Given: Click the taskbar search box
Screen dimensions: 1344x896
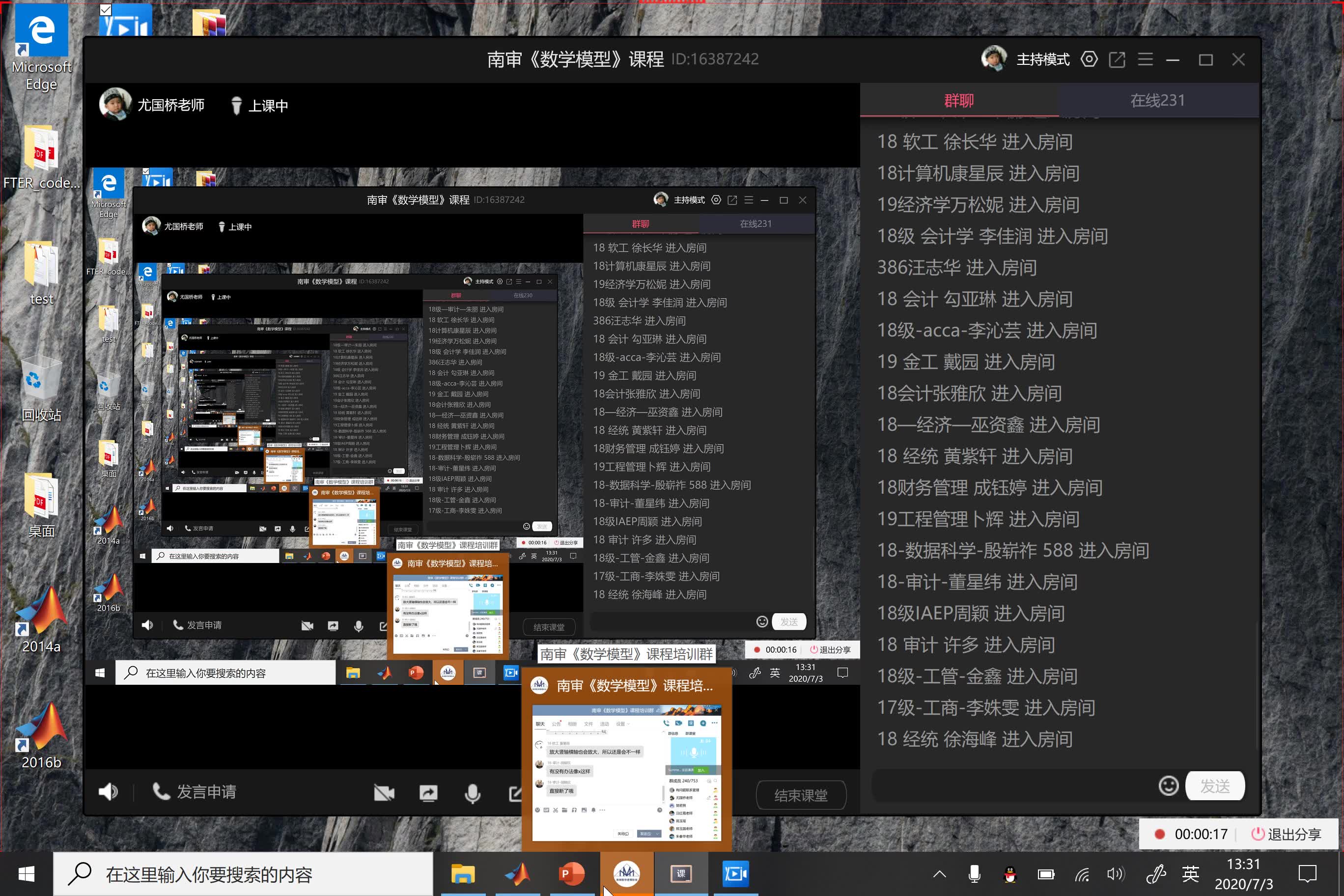Looking at the screenshot, I should coord(243,874).
